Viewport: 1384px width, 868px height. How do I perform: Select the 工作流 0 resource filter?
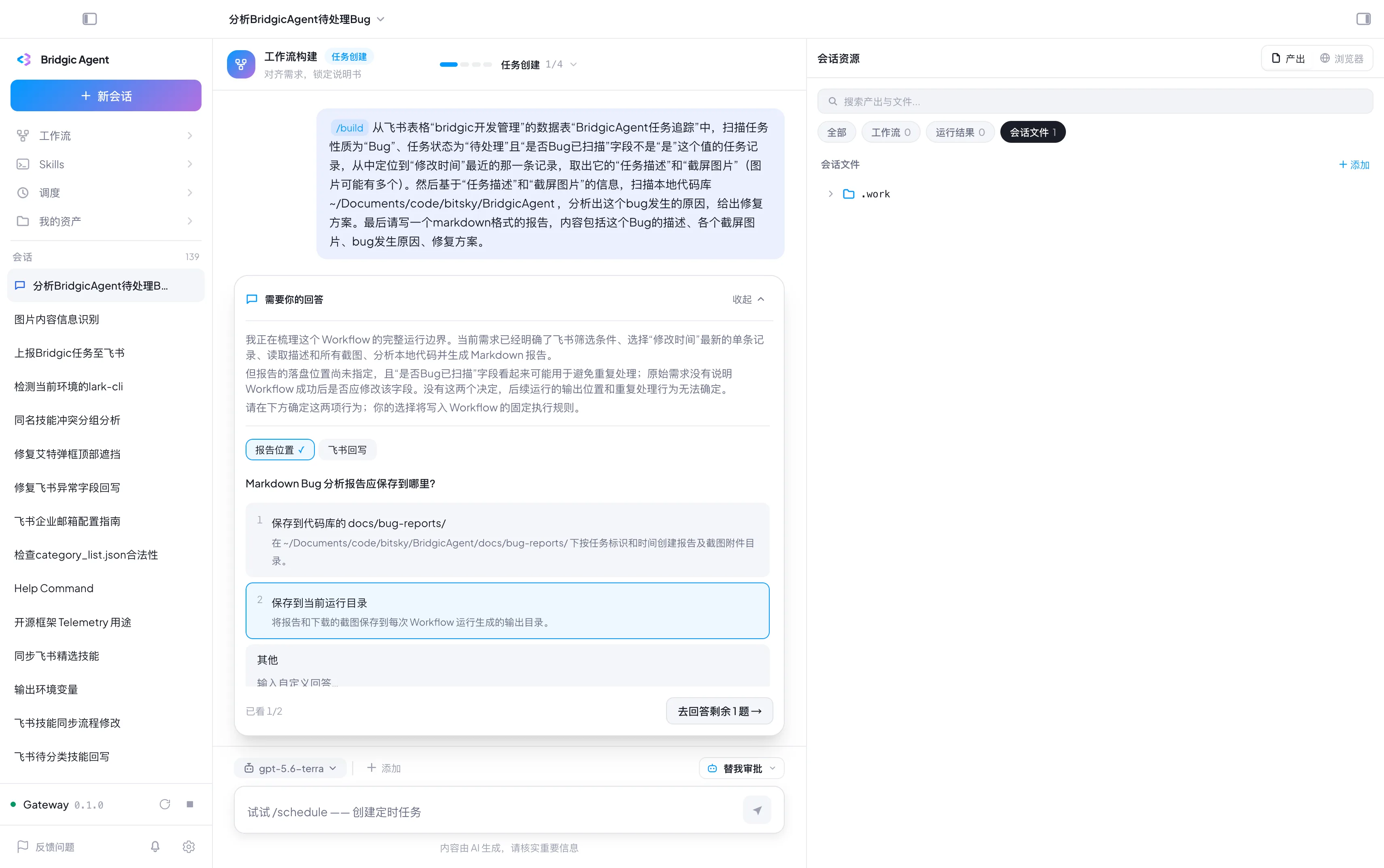click(x=891, y=132)
